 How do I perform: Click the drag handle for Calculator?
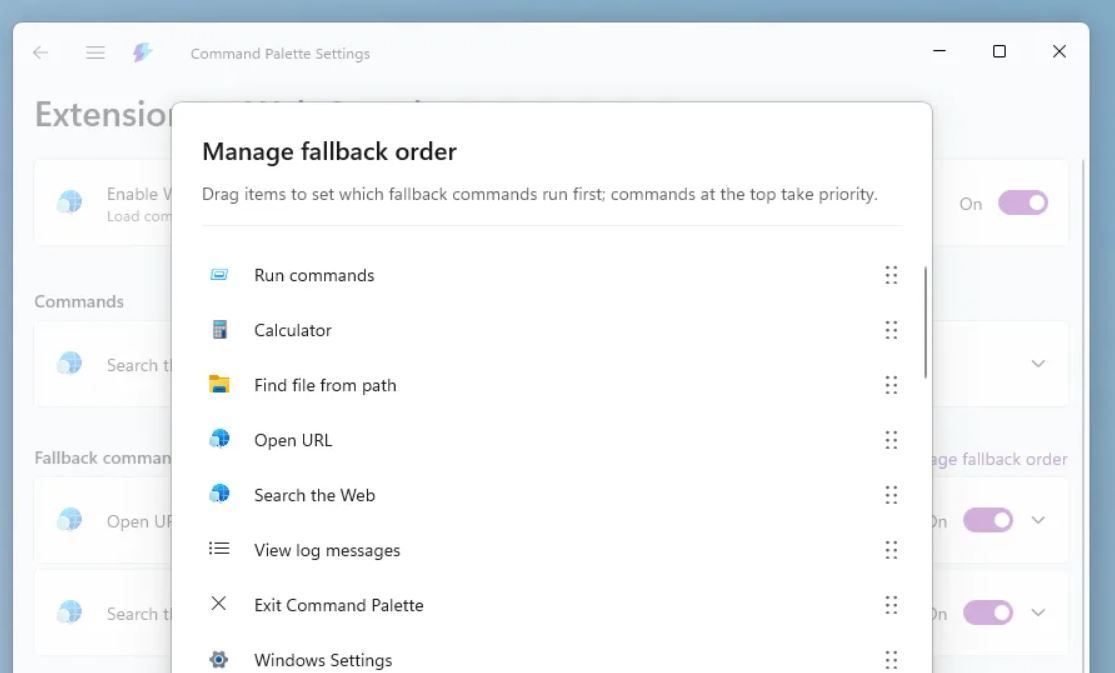(x=891, y=330)
